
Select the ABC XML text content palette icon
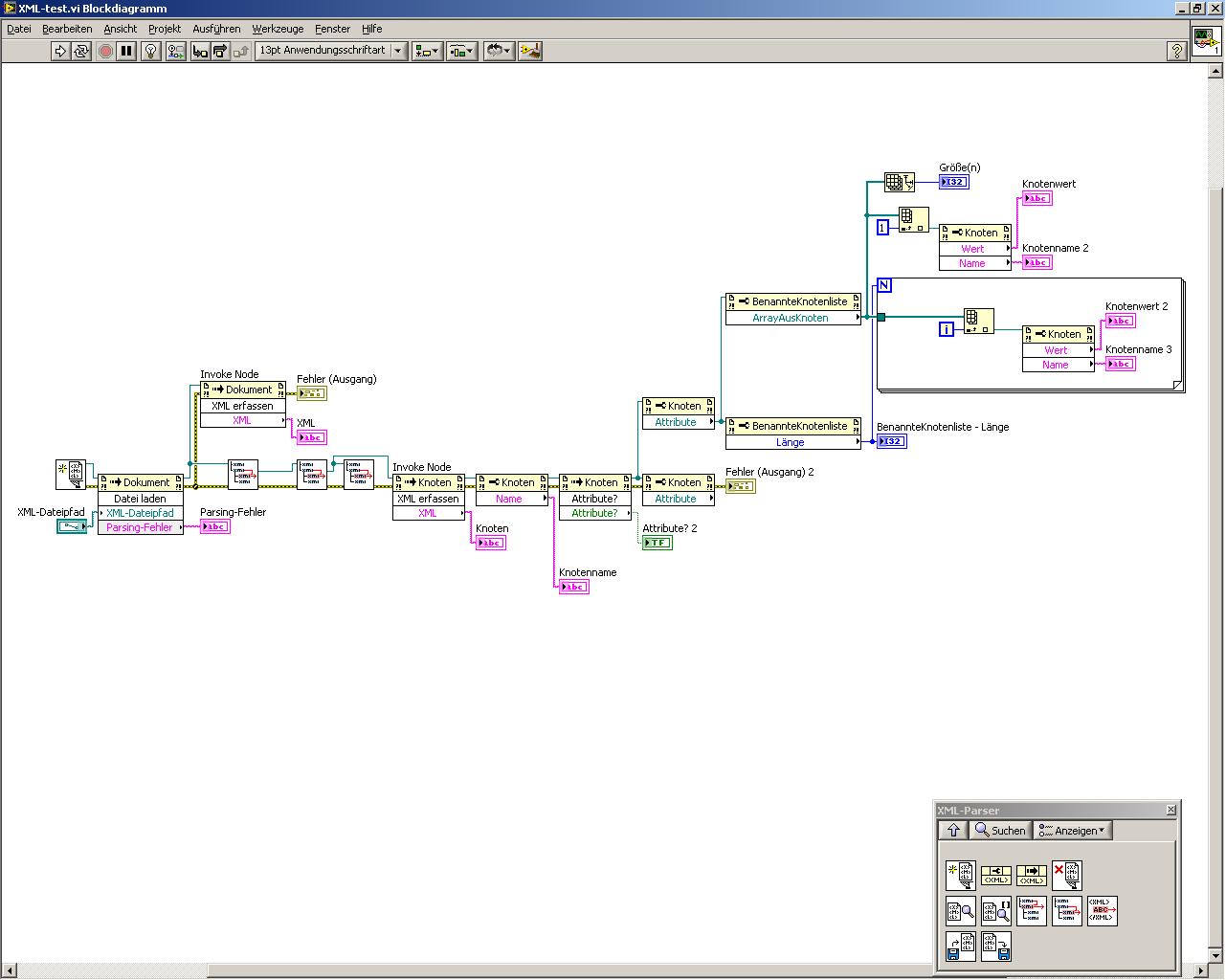[x=1102, y=911]
